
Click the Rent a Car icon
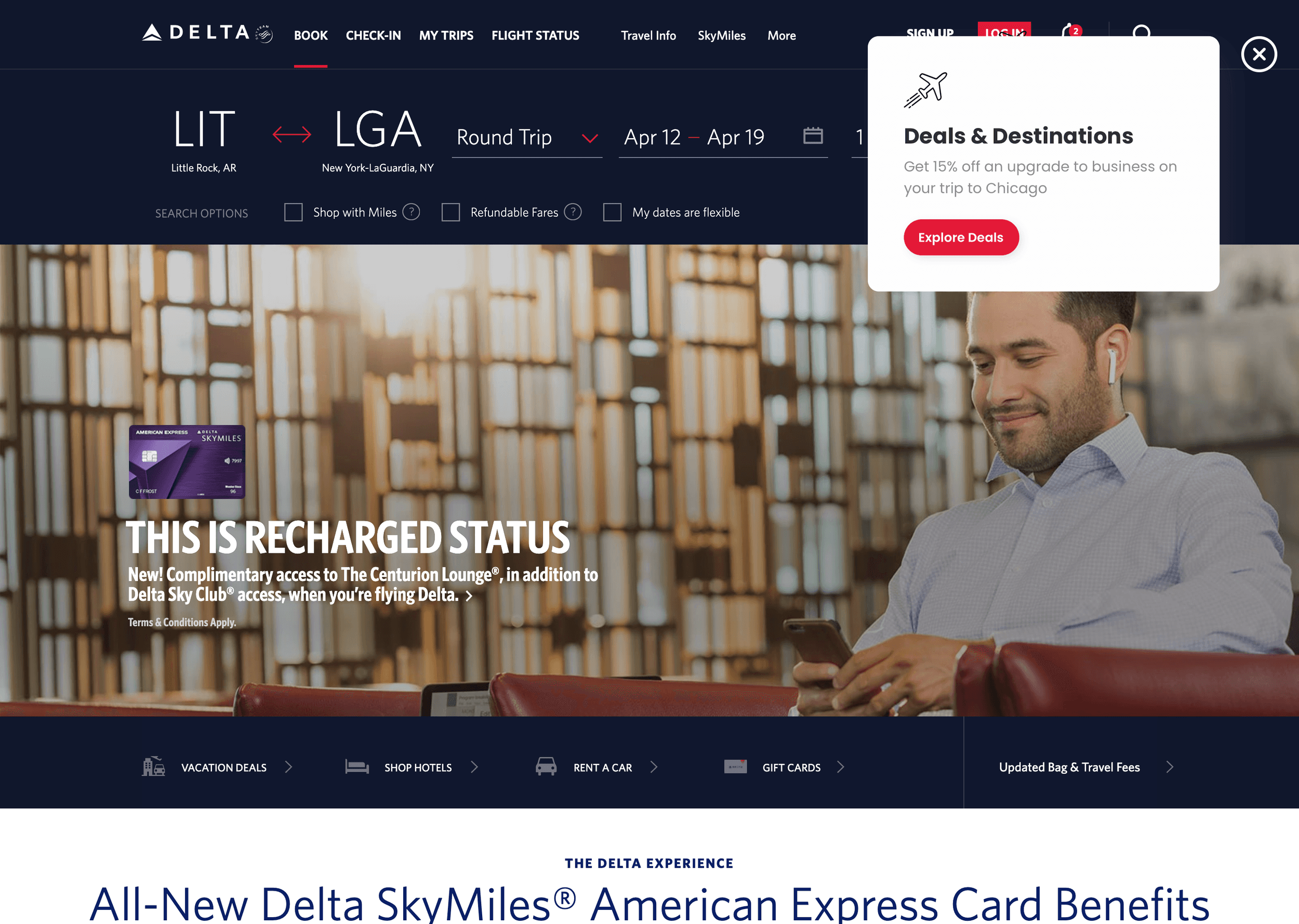[546, 767]
